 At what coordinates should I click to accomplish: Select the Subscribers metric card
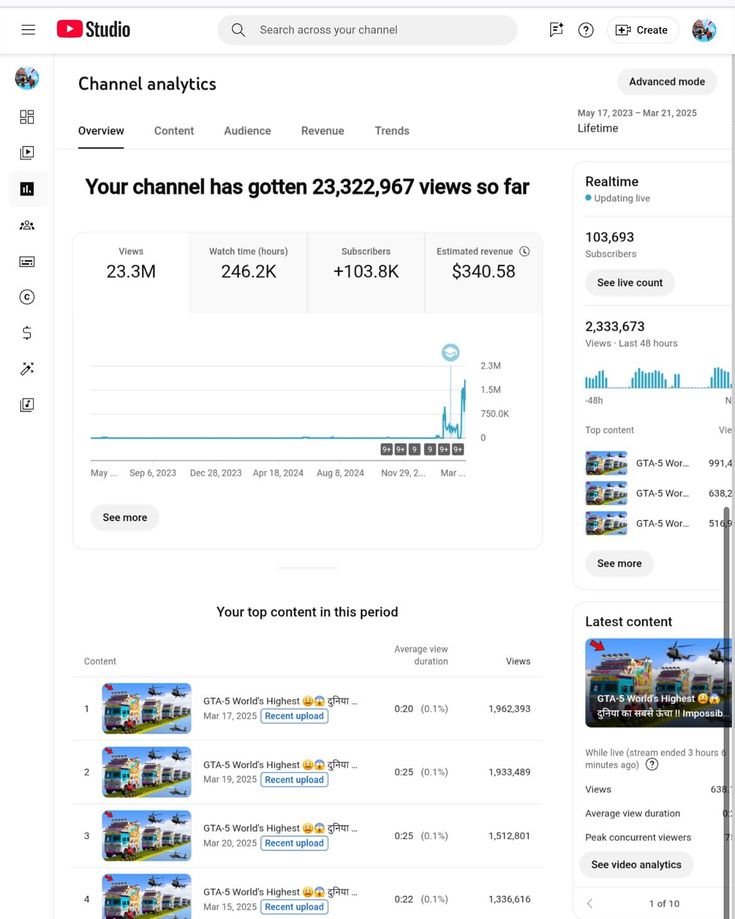coord(365,263)
